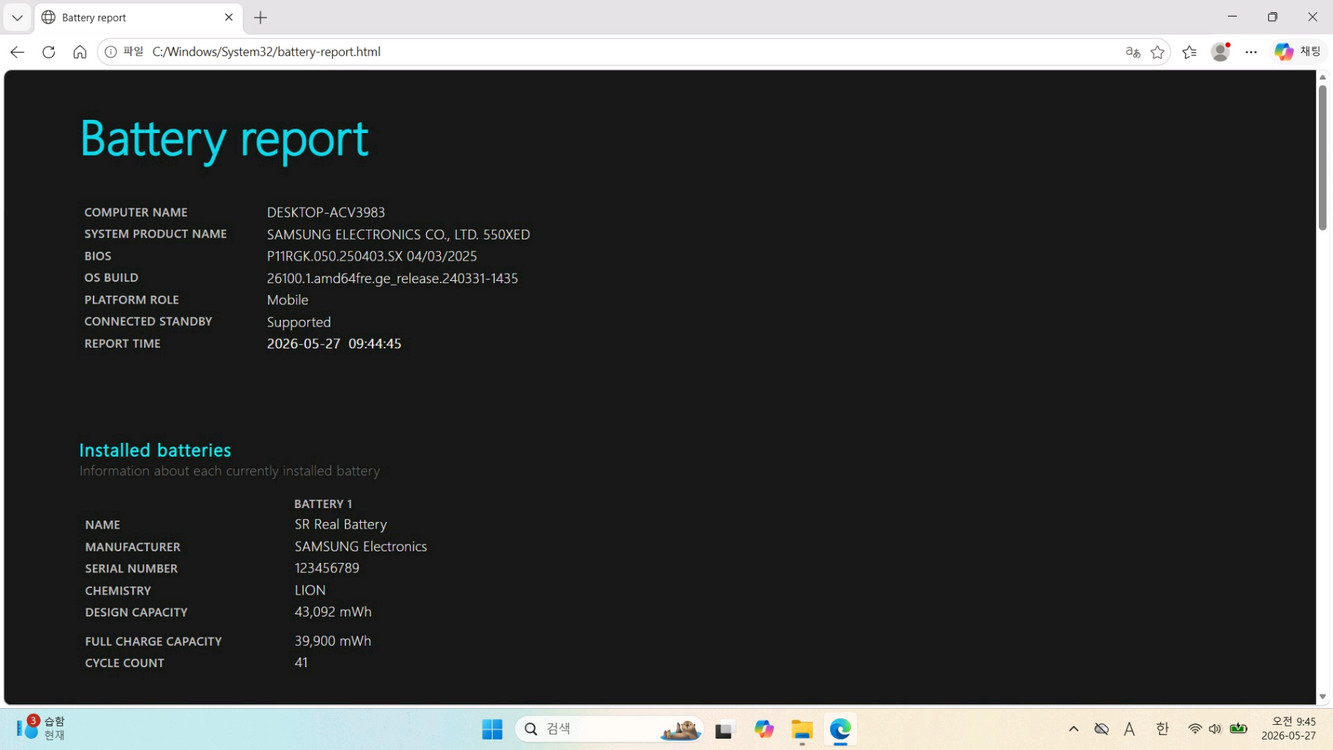Open the clock and date flyout
The image size is (1333, 750).
(1288, 728)
